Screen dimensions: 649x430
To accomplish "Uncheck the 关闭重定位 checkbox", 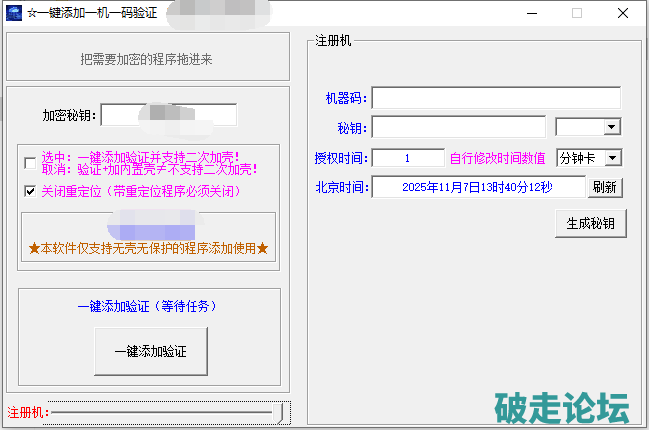I will tap(30, 191).
